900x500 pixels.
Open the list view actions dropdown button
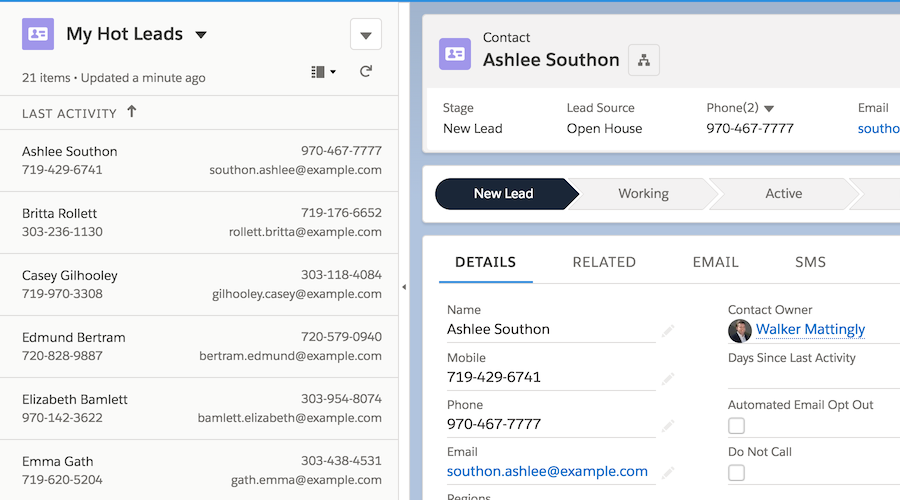pos(365,35)
